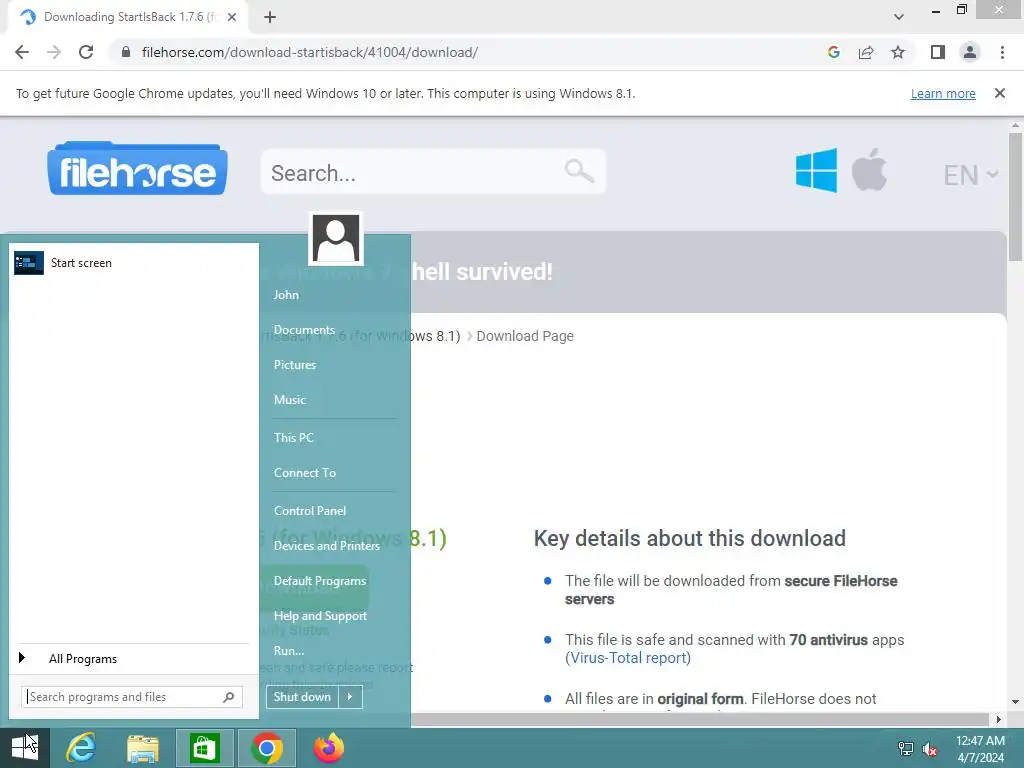Launch Firefox from taskbar
The image size is (1024, 768).
(x=328, y=748)
